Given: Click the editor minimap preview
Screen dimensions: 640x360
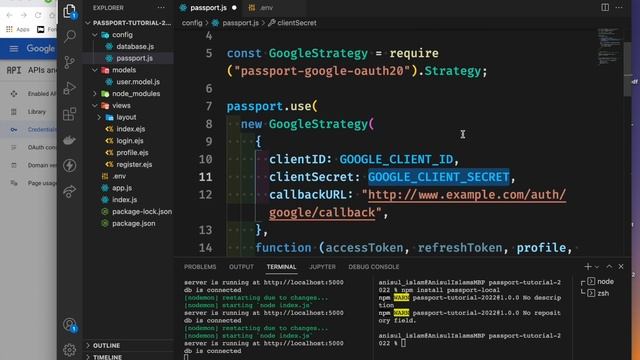Looking at the screenshot, I should [x=610, y=47].
